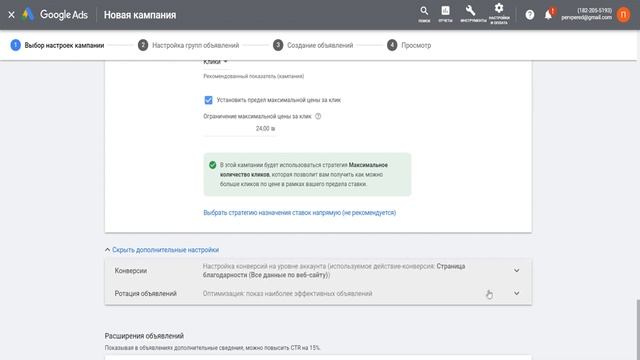Expand the Ротация объявлений row chevron
This screenshot has width=640, height=360.
[516, 293]
